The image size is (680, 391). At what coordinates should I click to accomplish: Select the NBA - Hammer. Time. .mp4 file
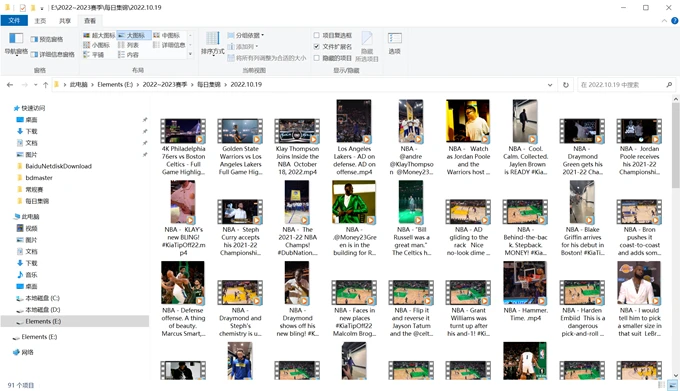(525, 291)
